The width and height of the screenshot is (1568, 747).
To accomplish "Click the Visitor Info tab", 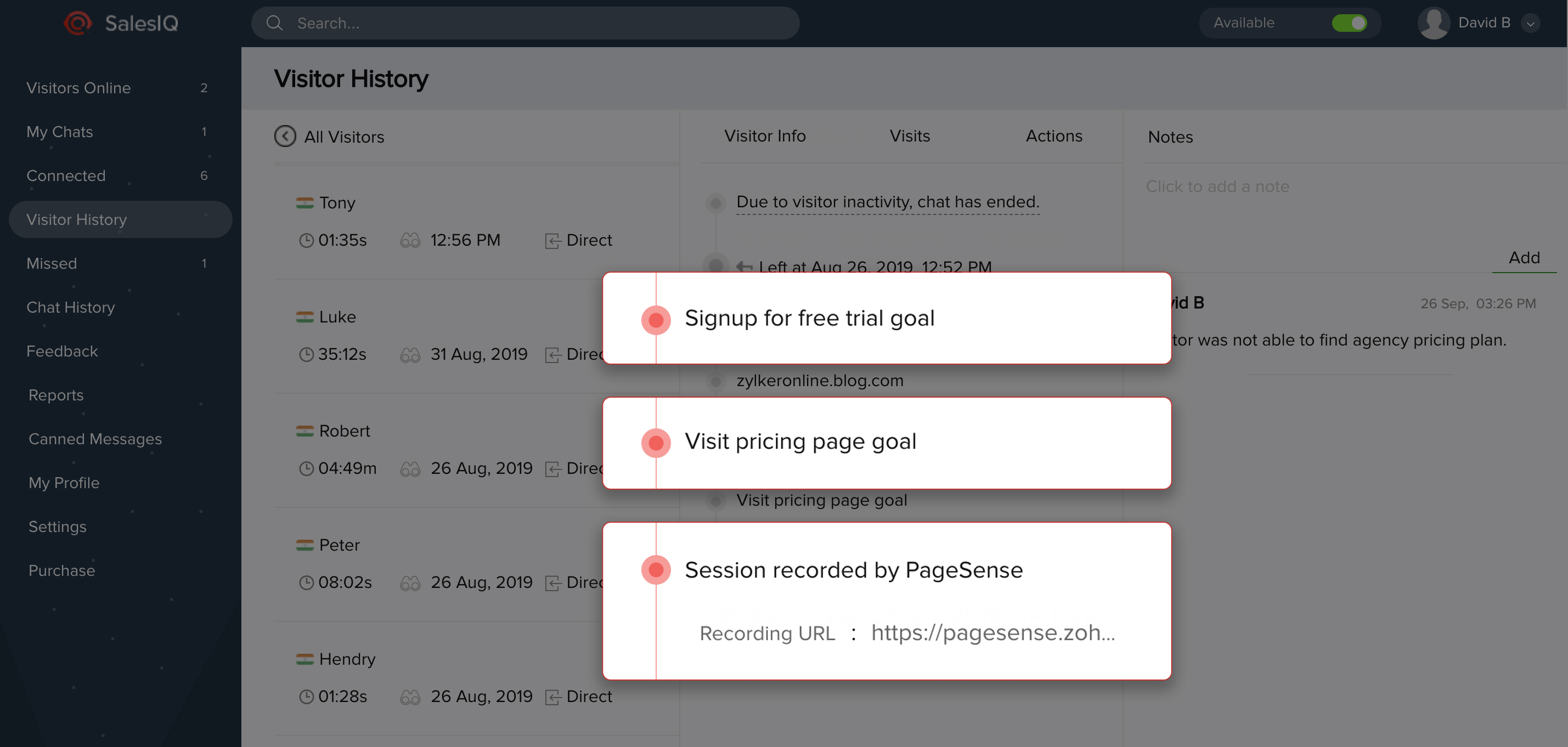I will pyautogui.click(x=765, y=136).
